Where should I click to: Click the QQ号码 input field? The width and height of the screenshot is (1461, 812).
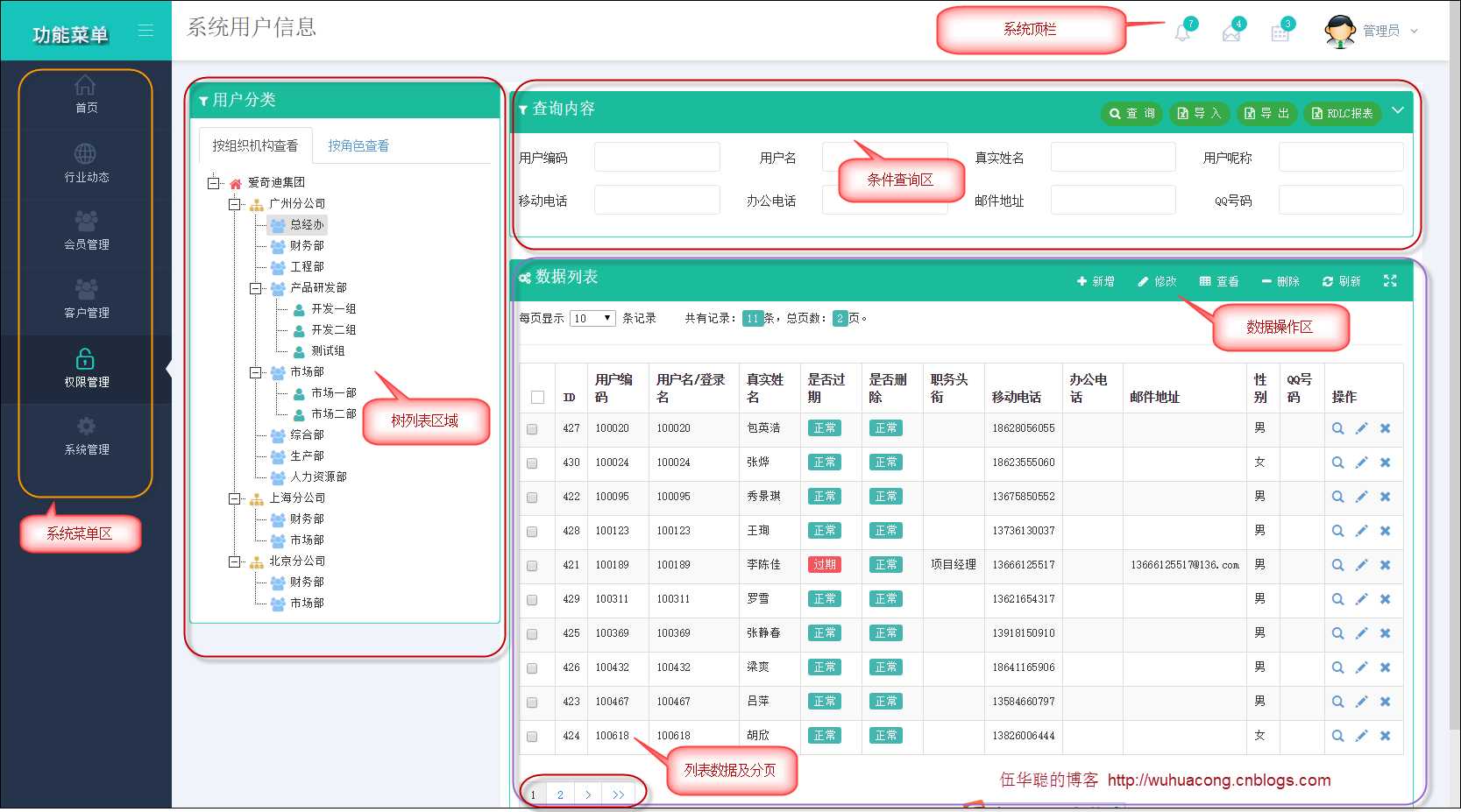pyautogui.click(x=1341, y=200)
